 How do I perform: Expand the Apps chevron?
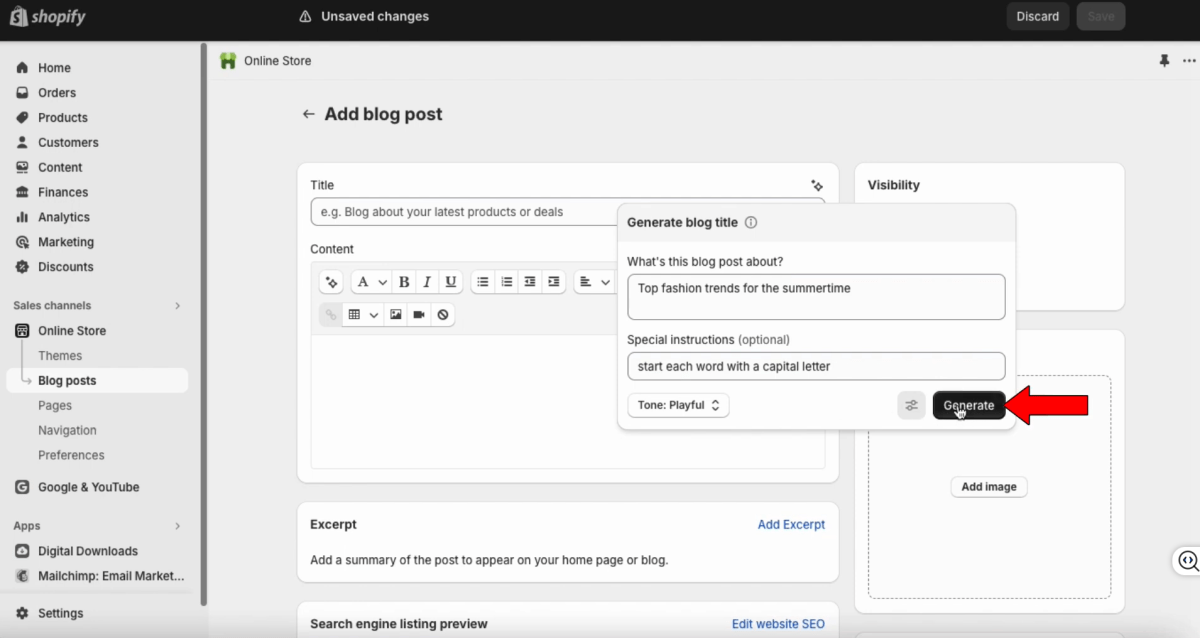tap(178, 526)
